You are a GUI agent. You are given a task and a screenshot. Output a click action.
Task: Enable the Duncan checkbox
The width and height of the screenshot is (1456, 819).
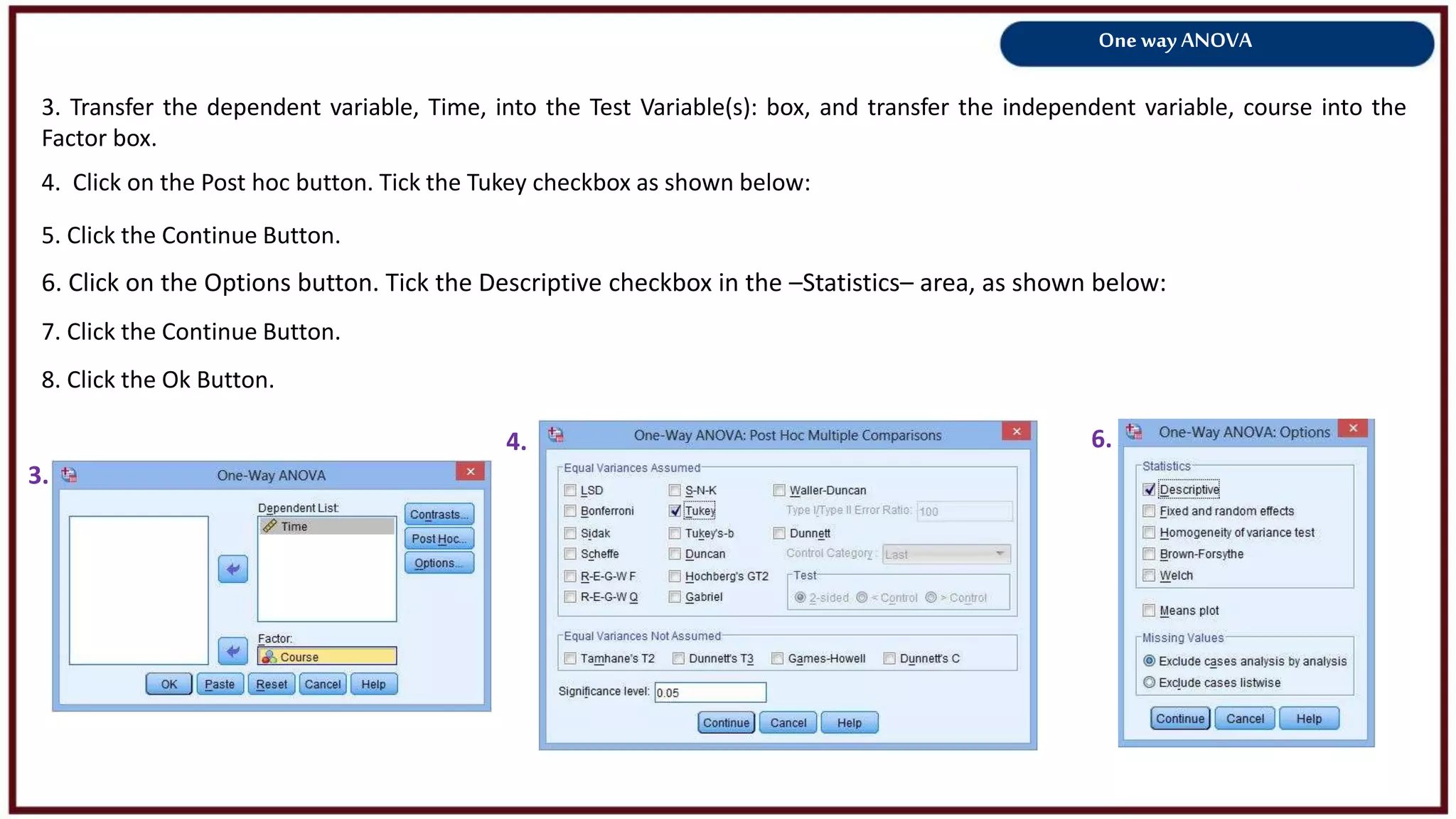[675, 553]
